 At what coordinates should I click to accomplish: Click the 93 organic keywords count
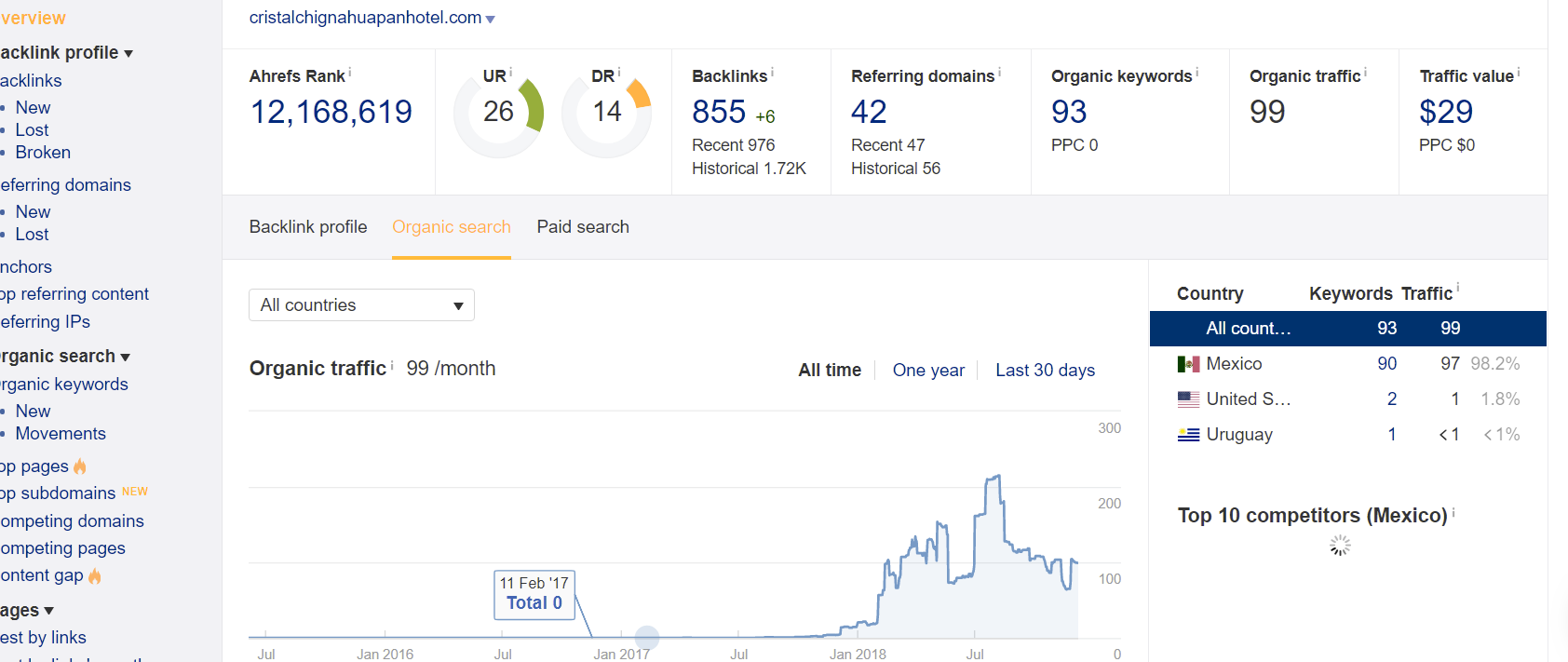[x=1069, y=112]
